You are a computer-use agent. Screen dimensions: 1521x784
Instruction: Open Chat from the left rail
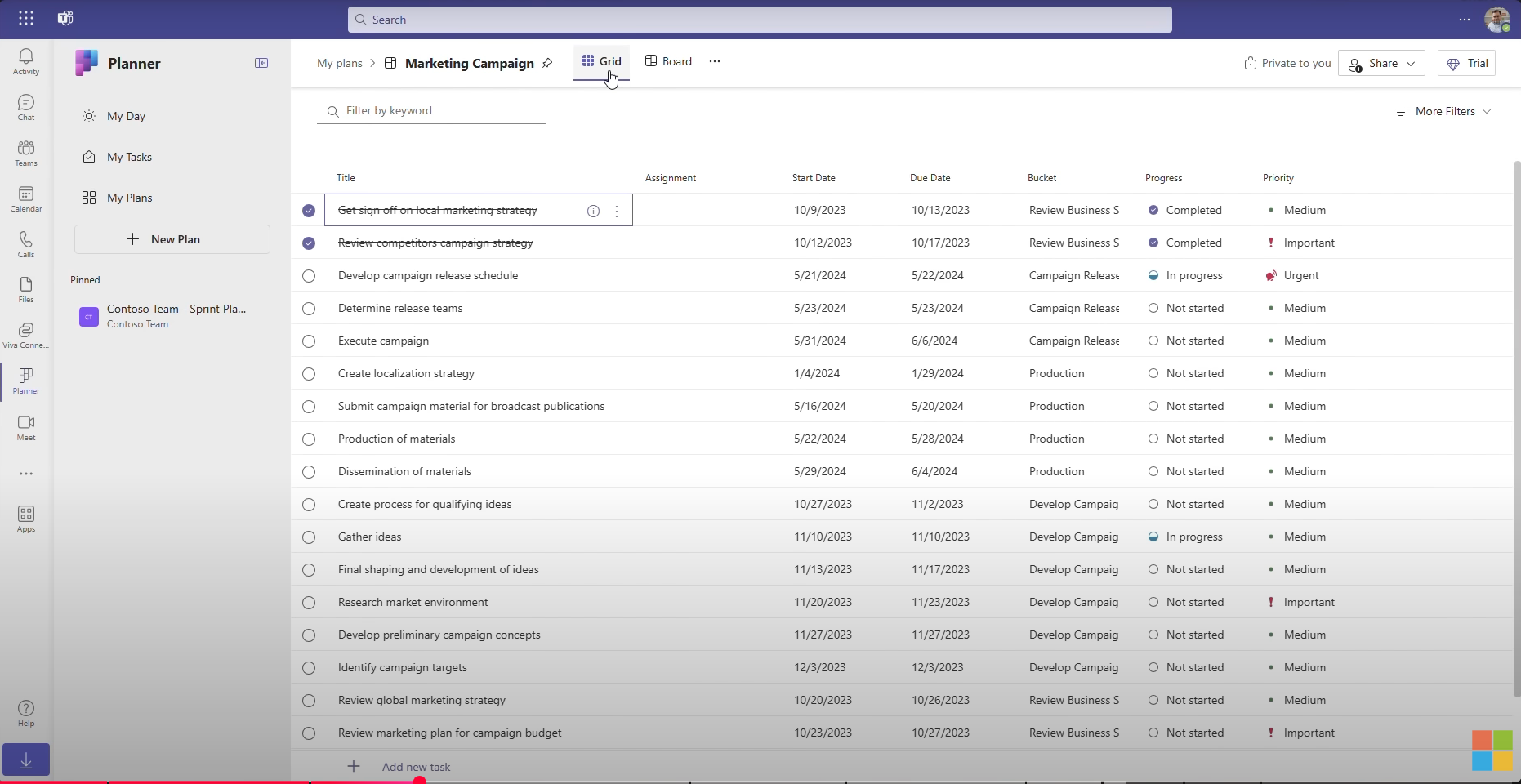tap(26, 107)
